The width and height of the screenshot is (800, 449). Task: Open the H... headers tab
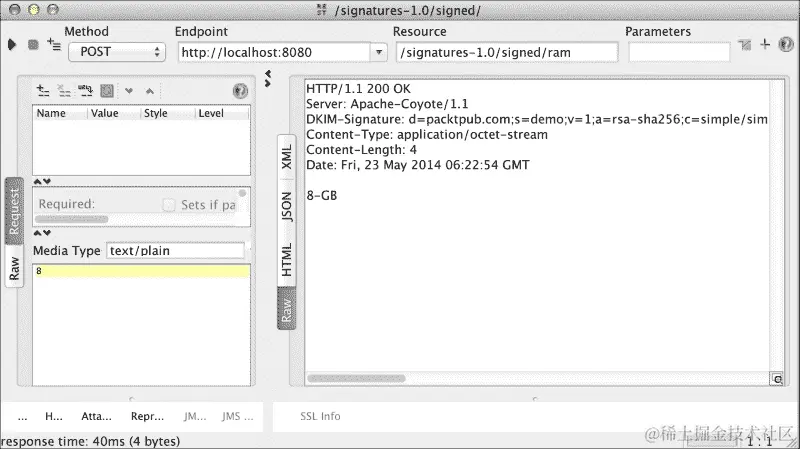pos(54,416)
